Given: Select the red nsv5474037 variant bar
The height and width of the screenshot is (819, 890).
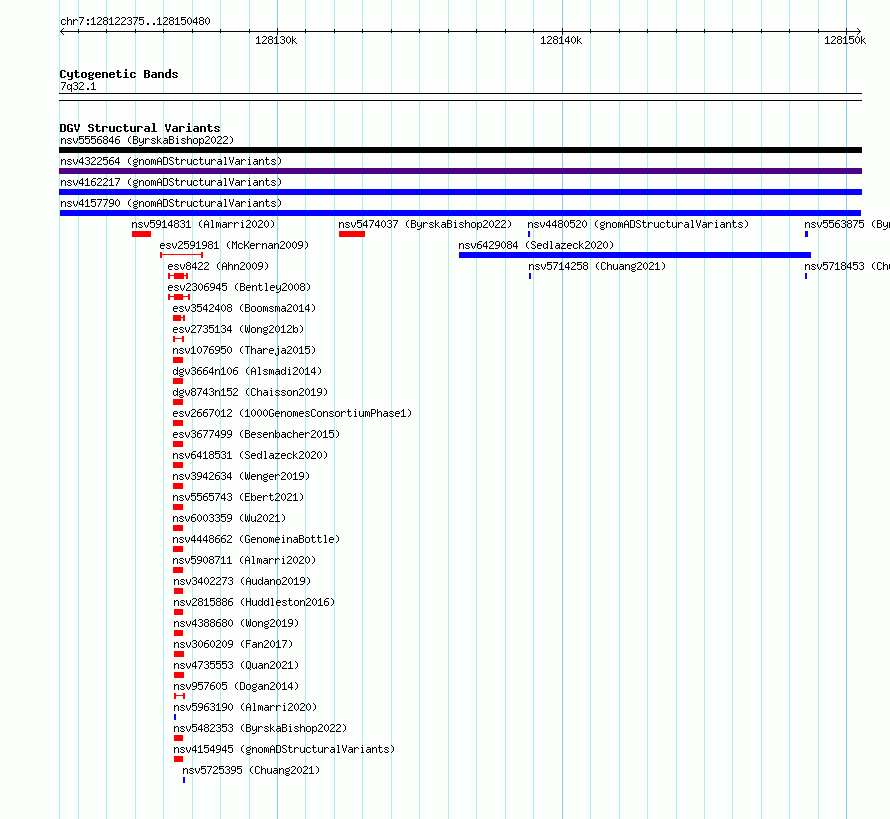Looking at the screenshot, I should pos(352,234).
